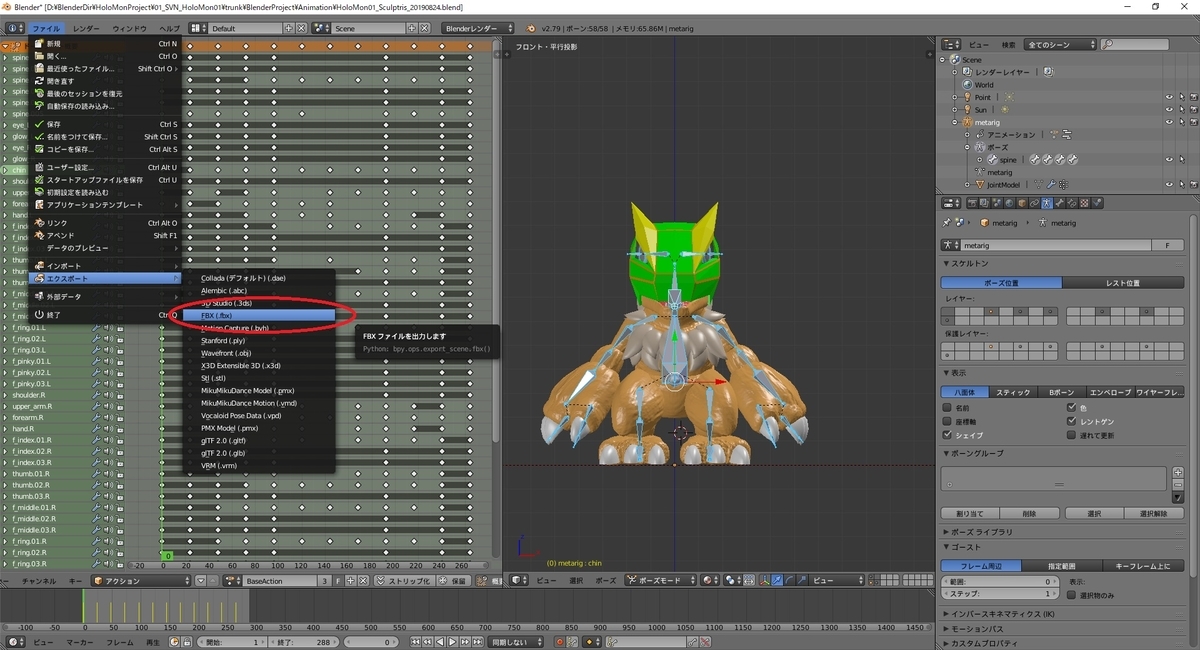This screenshot has width=1200, height=650.
Task: Open the ポーズモード mode dropdown
Action: tap(660, 580)
